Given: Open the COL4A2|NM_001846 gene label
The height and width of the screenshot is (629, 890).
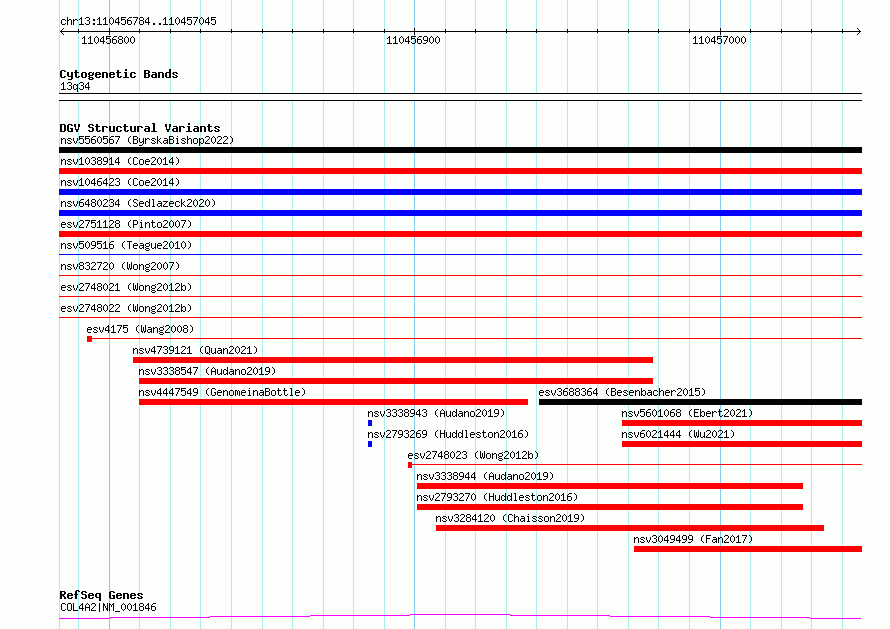Looking at the screenshot, I should [108, 607].
